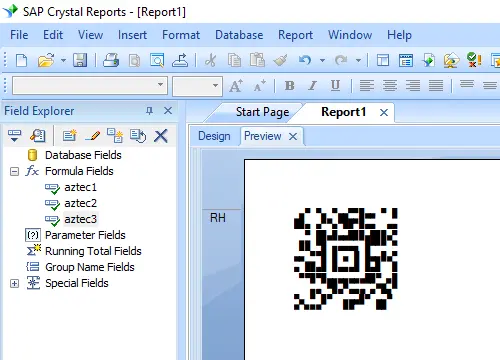Pin the Field Explorer panel

[149, 111]
